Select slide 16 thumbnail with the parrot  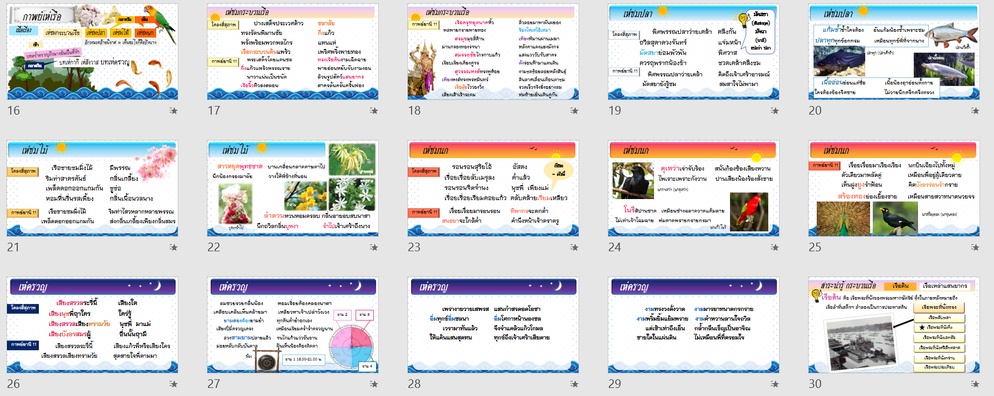(x=93, y=51)
